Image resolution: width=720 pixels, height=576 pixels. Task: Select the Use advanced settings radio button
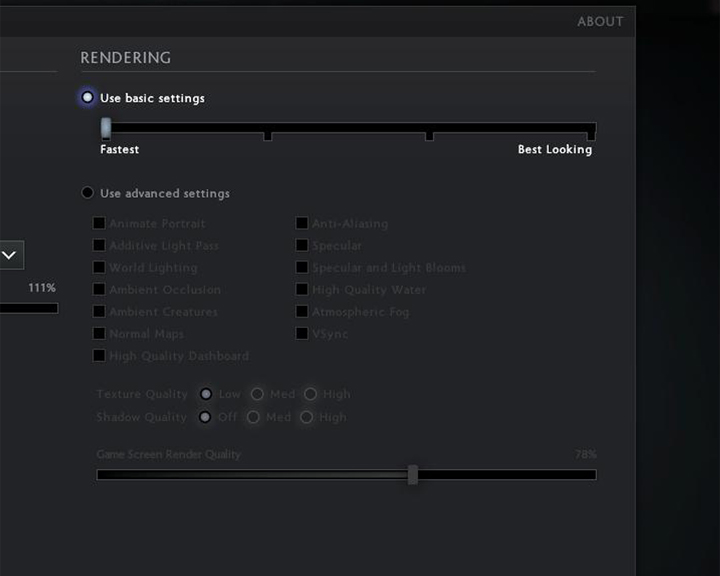[87, 192]
